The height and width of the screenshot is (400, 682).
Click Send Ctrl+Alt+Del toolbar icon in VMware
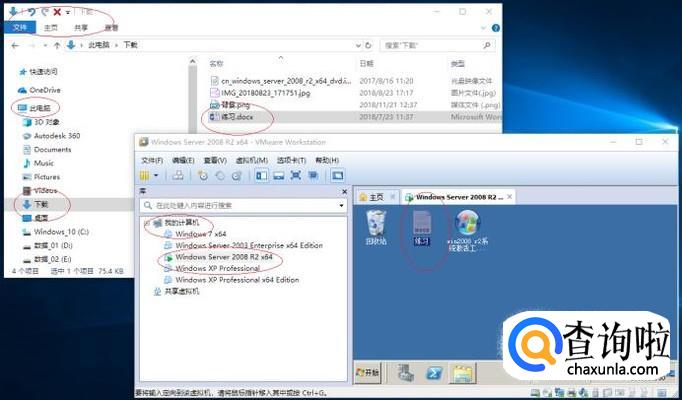(x=177, y=176)
